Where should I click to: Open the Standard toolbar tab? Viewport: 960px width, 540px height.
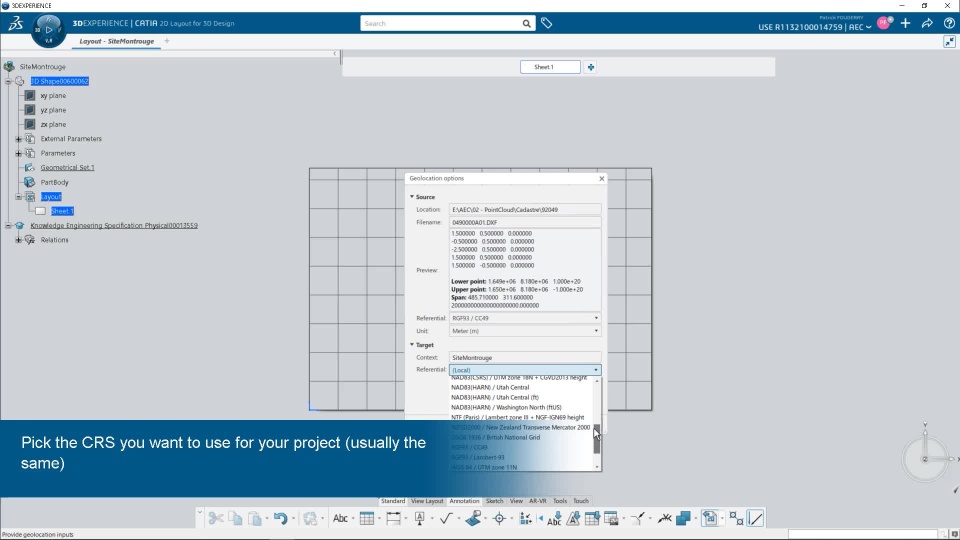pos(392,501)
